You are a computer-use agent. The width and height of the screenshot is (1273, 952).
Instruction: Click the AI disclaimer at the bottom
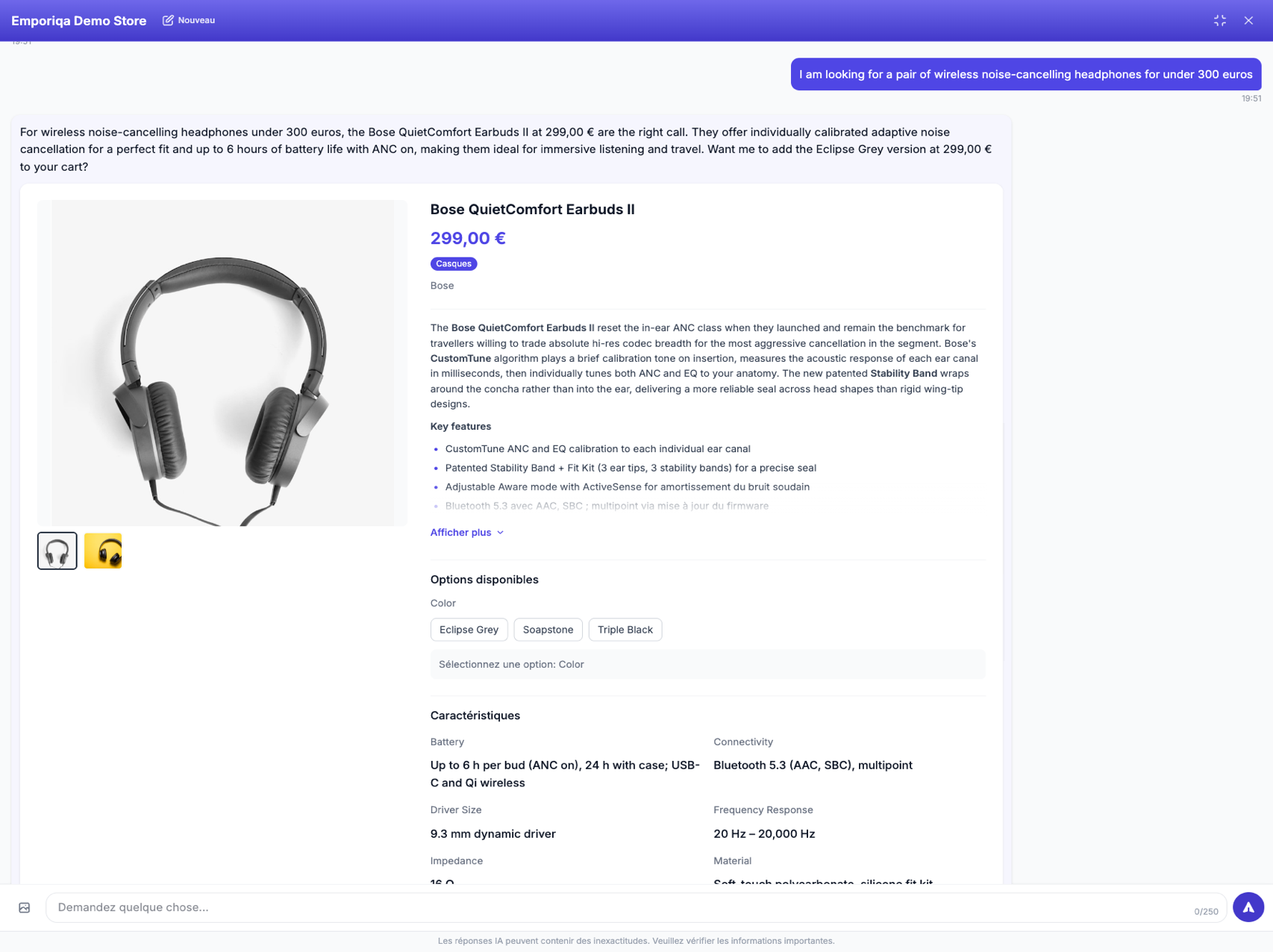tap(636, 941)
